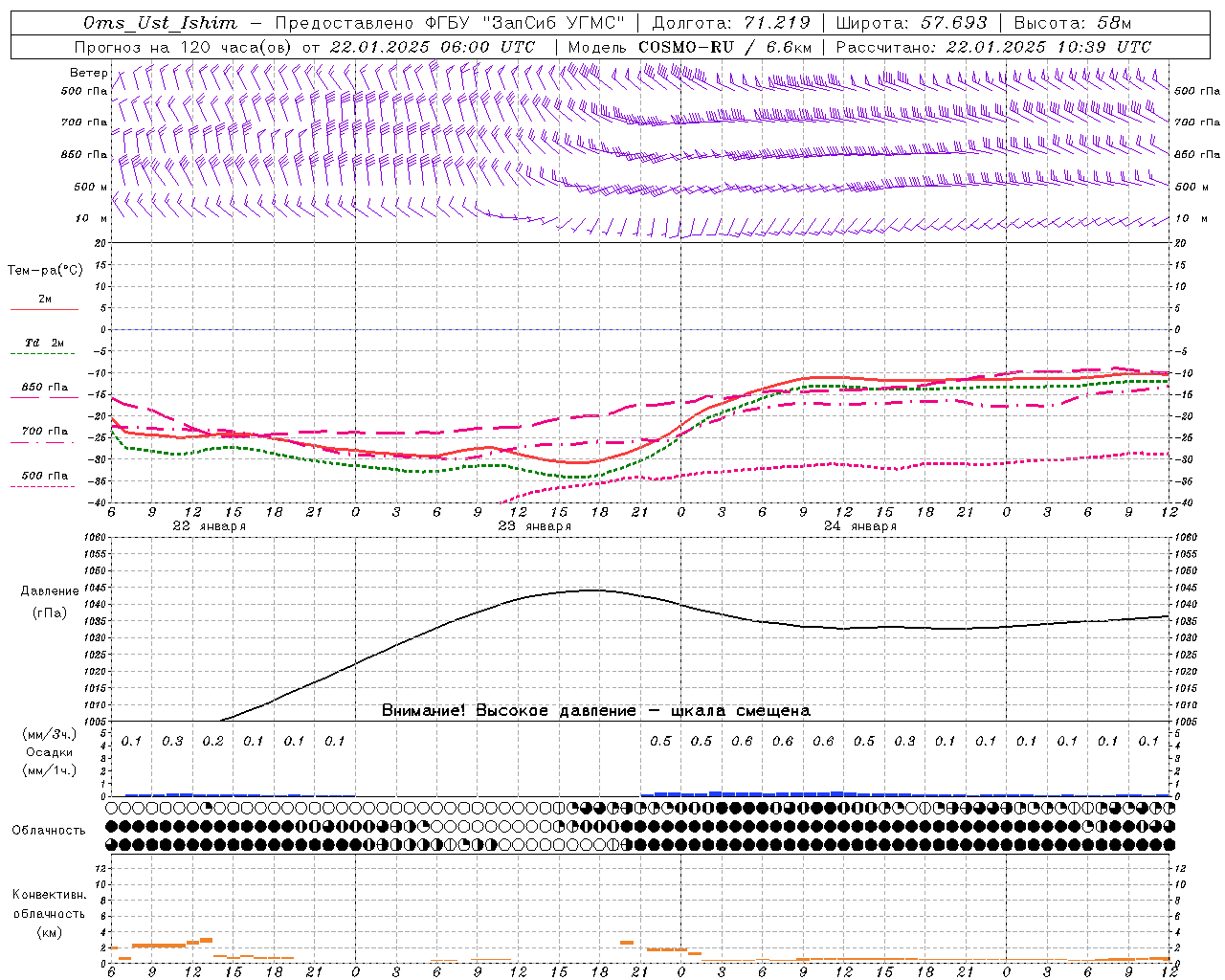Click the 24 января date label

click(x=859, y=526)
